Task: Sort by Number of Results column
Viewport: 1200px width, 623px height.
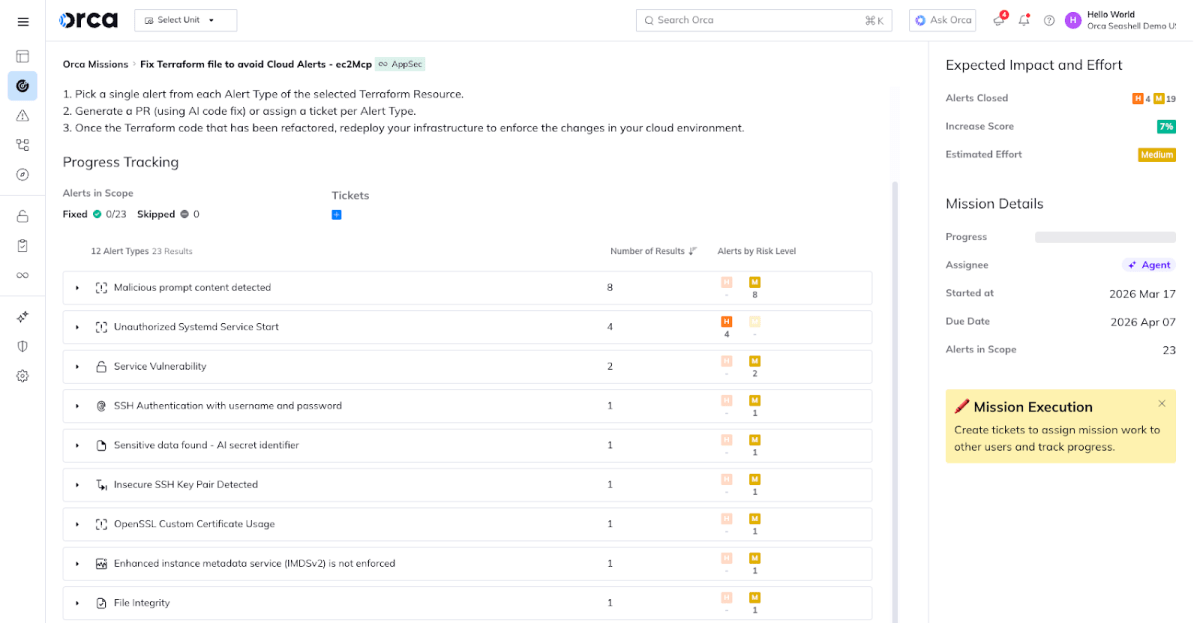Action: click(x=653, y=251)
